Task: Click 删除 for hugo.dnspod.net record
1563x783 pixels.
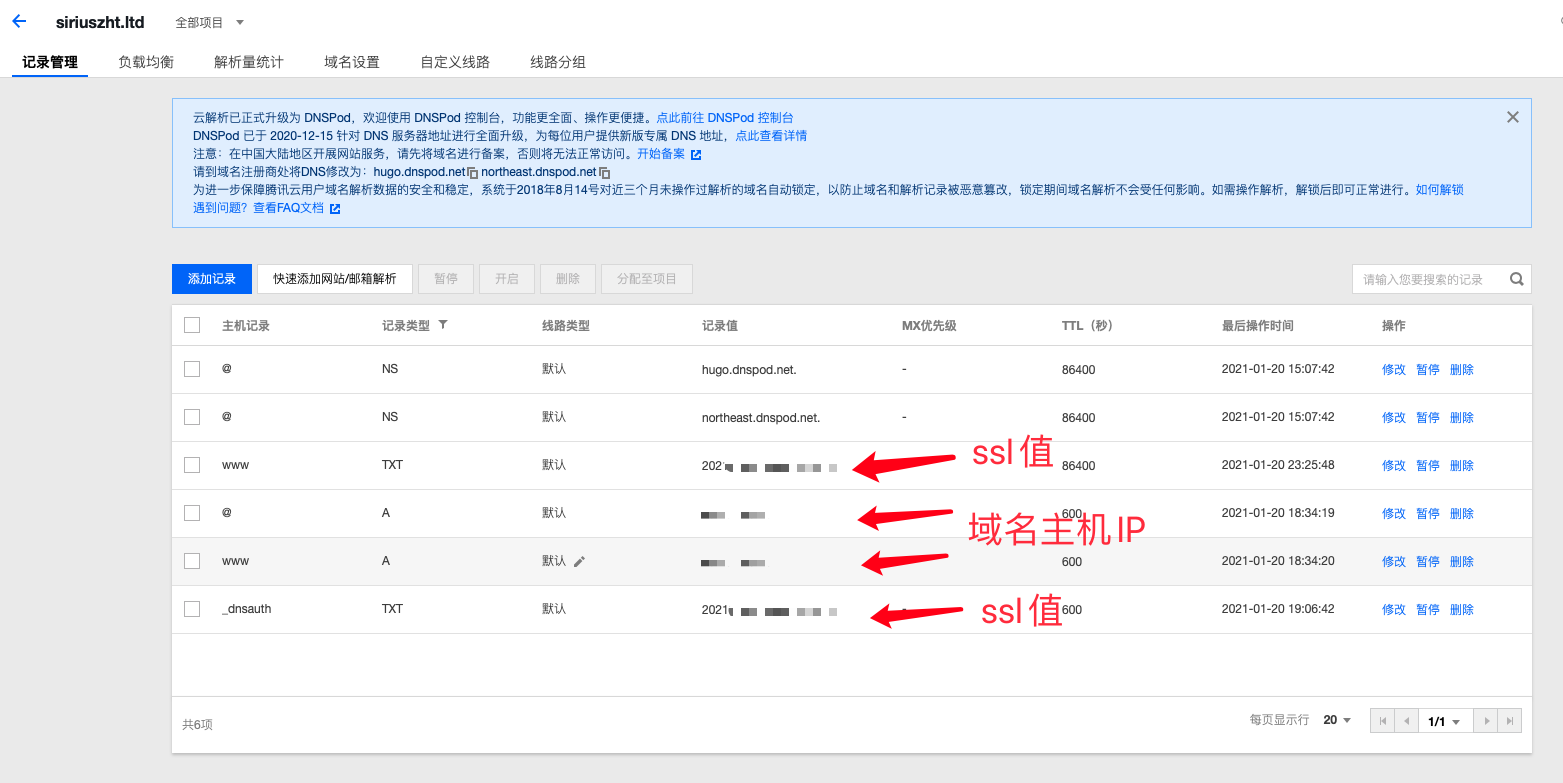Action: pos(1462,370)
